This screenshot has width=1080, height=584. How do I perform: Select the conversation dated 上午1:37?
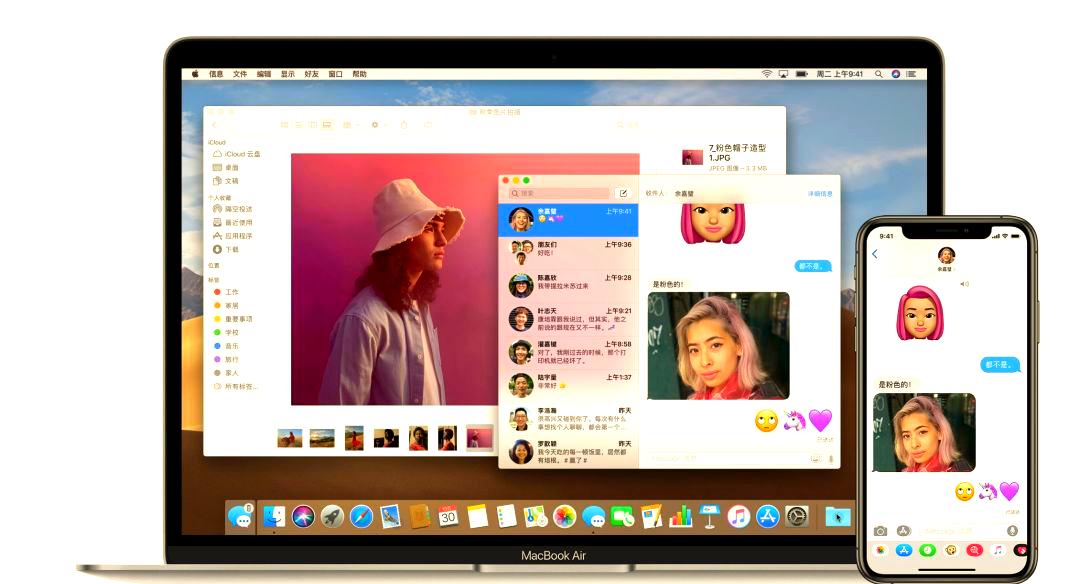[x=569, y=385]
